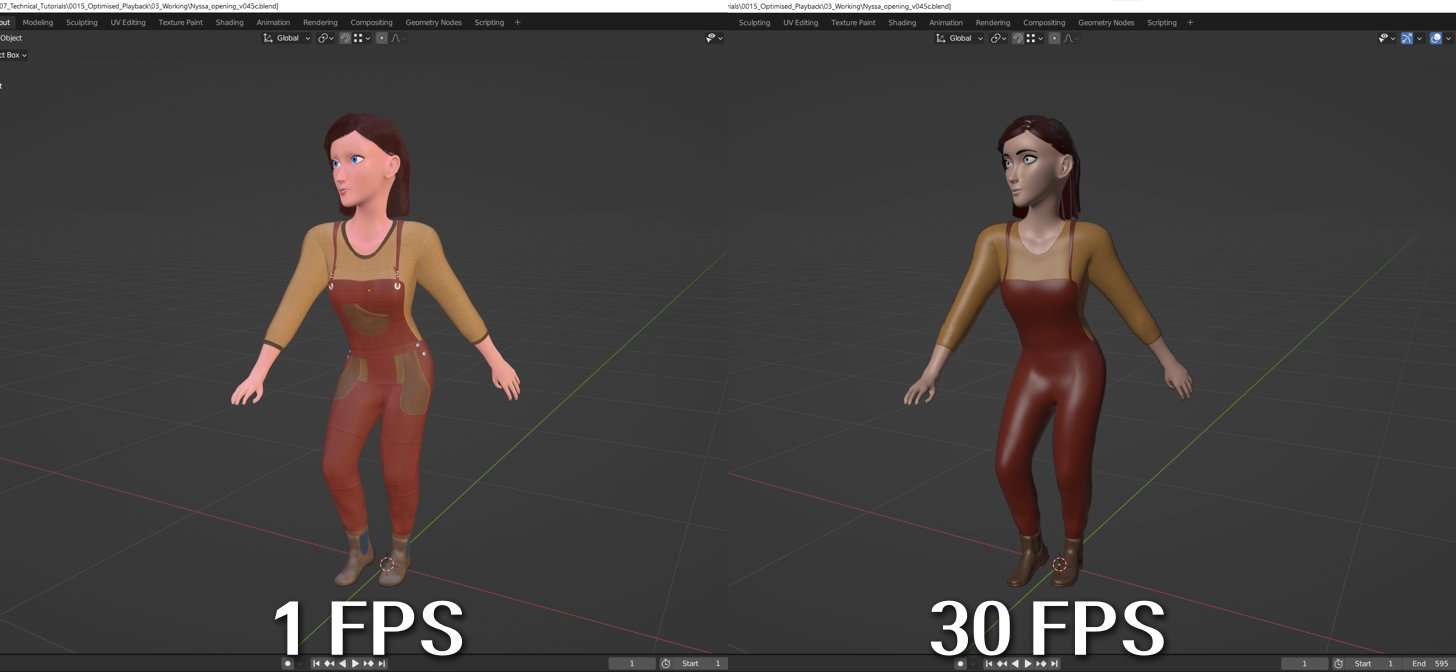Enable proportional editing in left window

(x=381, y=38)
